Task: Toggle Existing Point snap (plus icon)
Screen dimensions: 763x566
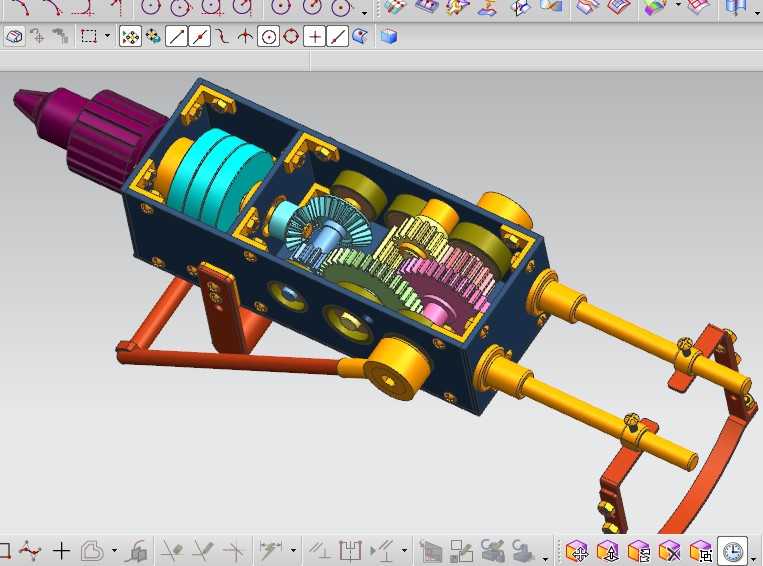Action: [314, 37]
